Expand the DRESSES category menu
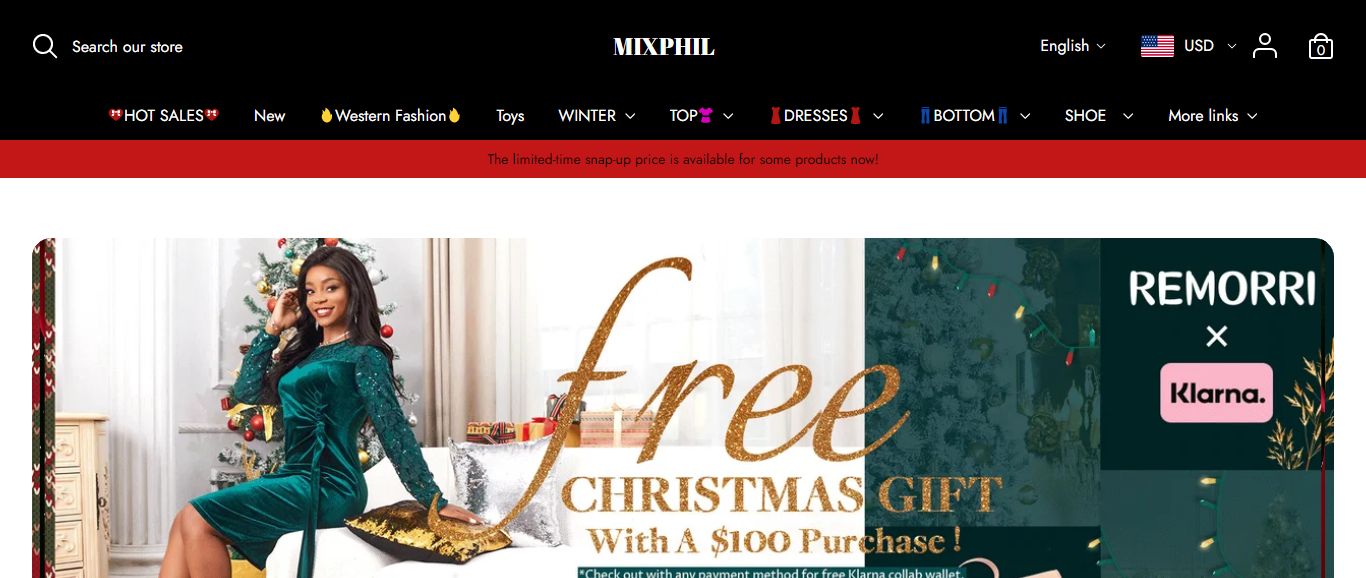The width and height of the screenshot is (1366, 578). coord(826,116)
